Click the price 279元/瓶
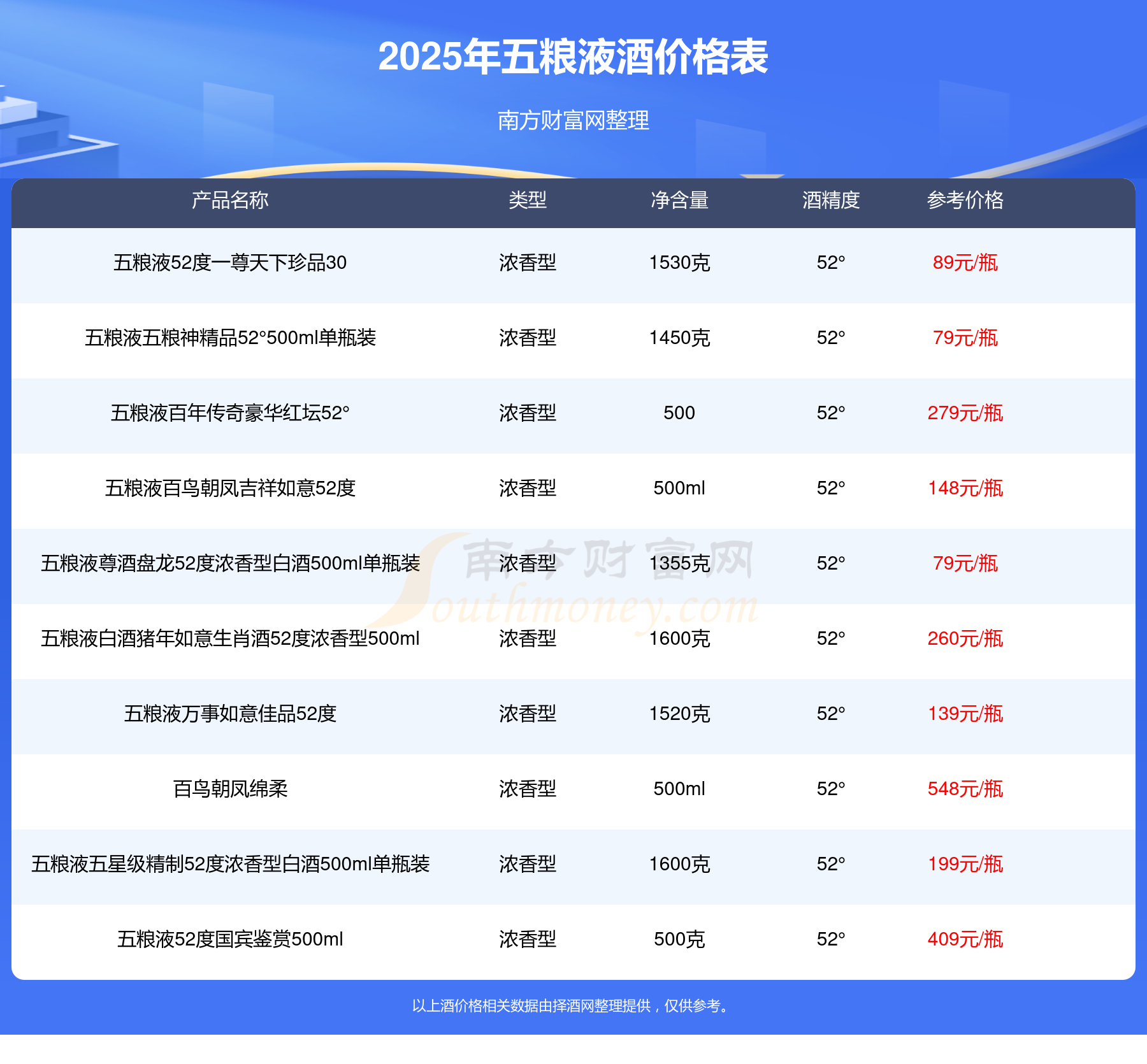Screen dimensions: 1147x1064 pos(965,413)
